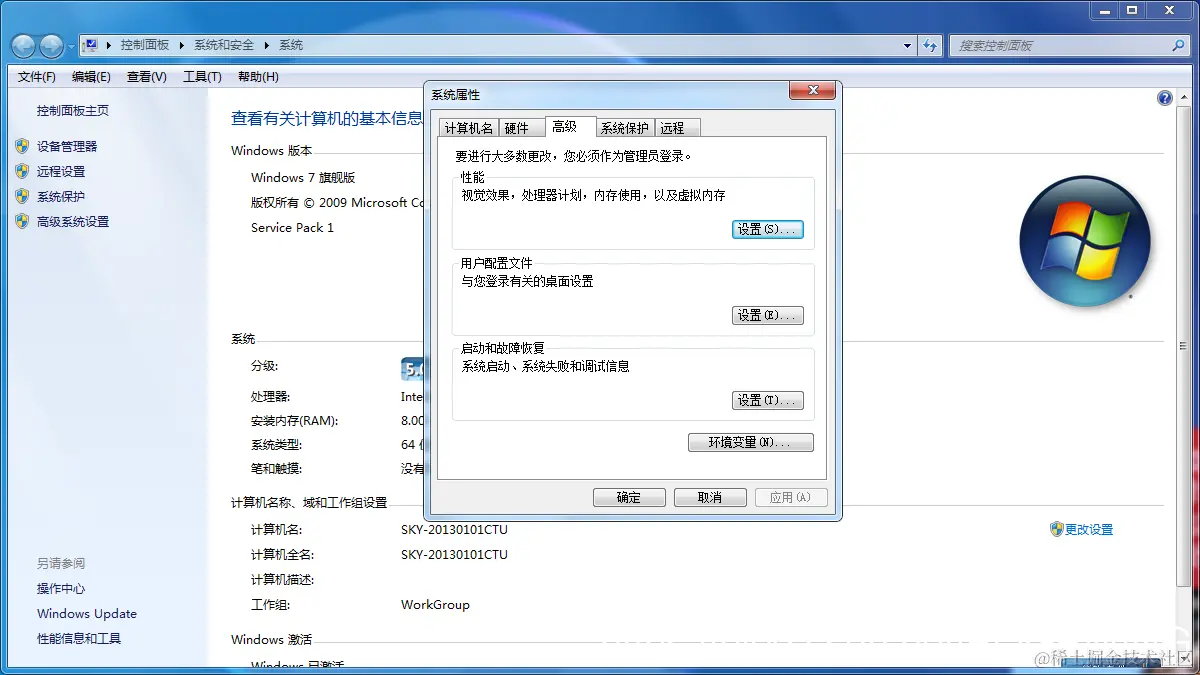Click the 更改设置 link
1200x675 pixels.
pyautogui.click(x=1089, y=530)
